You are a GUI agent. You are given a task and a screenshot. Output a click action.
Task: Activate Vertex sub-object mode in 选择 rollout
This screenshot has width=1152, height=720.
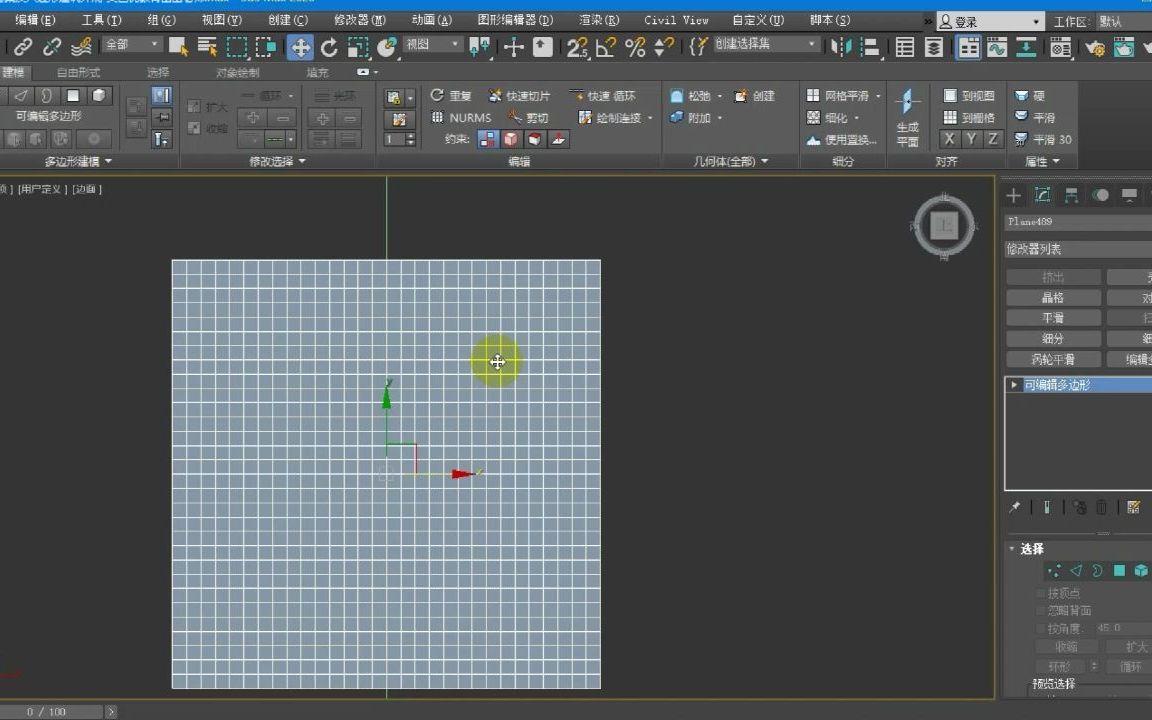click(x=1054, y=570)
